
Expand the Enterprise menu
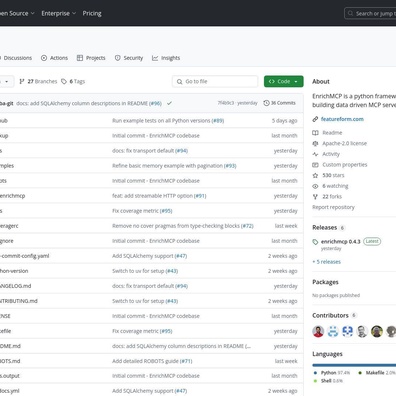tap(59, 13)
